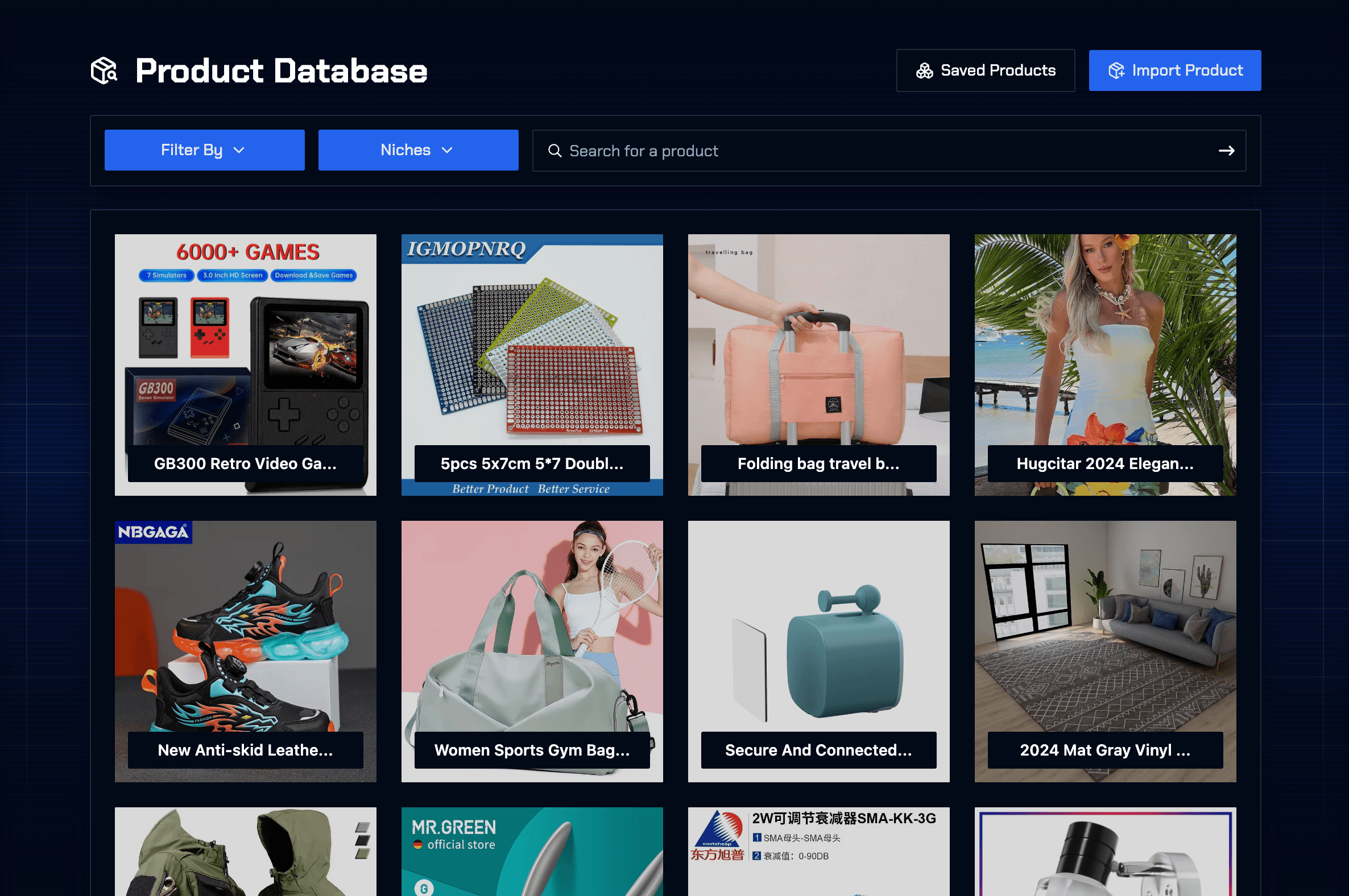Click the 'Women Sports Gym Bag...' title
This screenshot has width=1349, height=896.
(x=532, y=750)
